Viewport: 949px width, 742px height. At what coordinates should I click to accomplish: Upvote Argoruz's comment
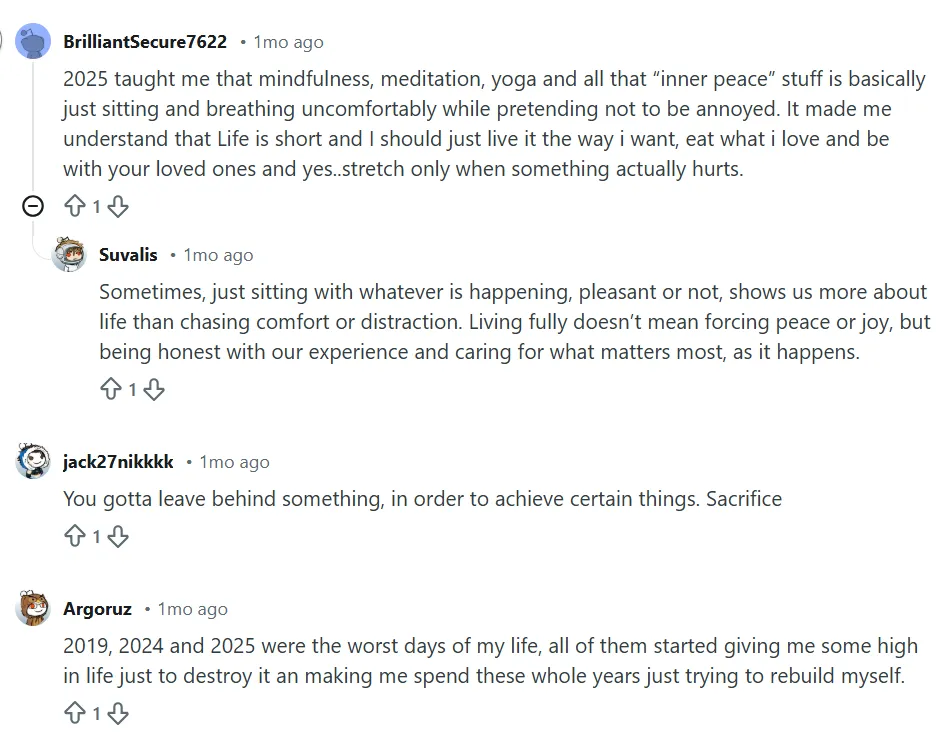(75, 714)
